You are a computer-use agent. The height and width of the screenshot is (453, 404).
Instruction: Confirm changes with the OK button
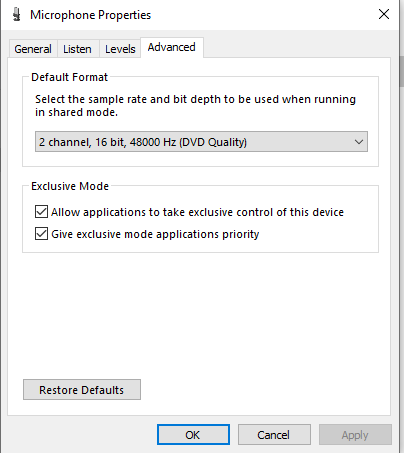193,435
